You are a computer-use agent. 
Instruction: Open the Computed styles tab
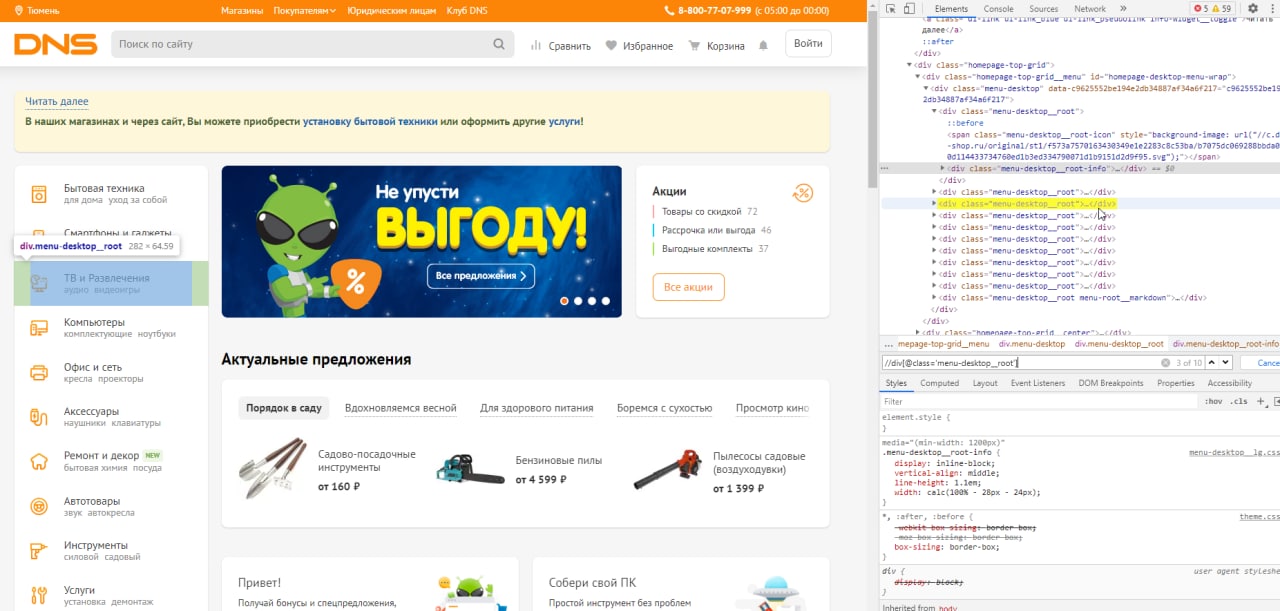point(939,383)
